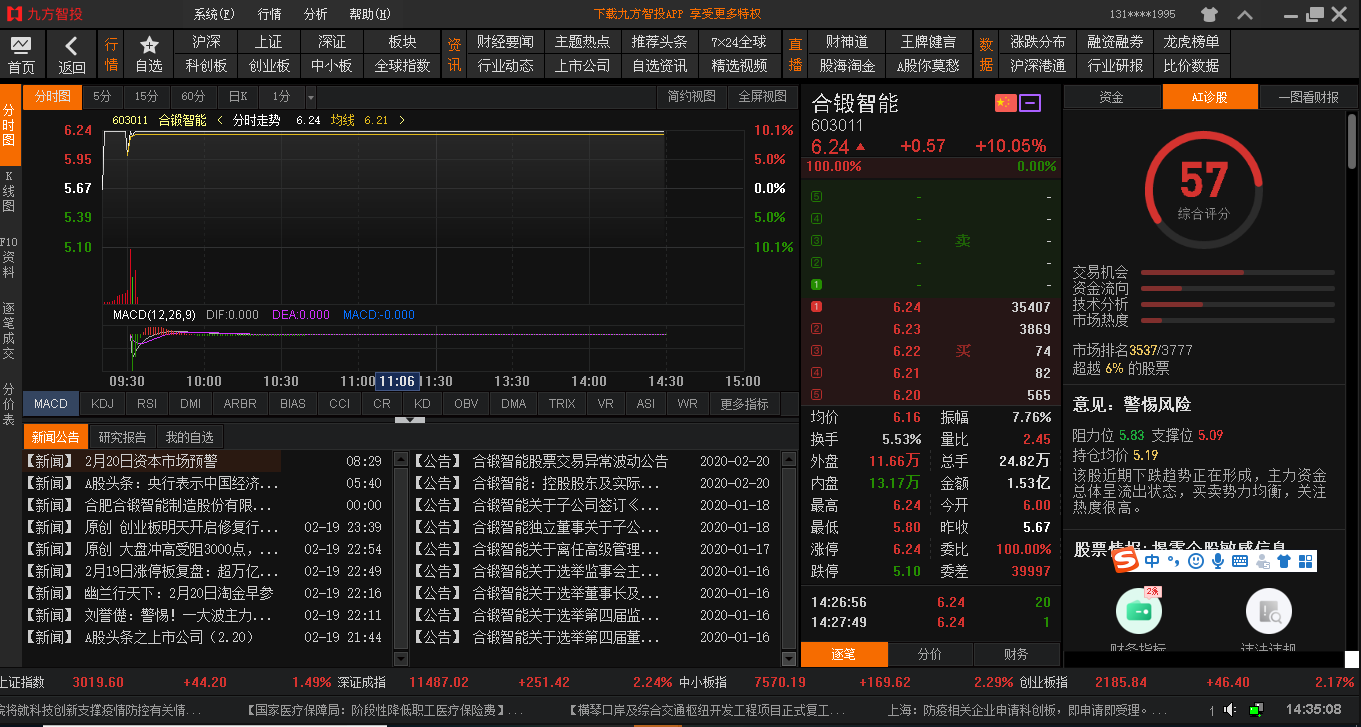Click the gray document search circle icon
This screenshot has height=727, width=1361.
1269,611
